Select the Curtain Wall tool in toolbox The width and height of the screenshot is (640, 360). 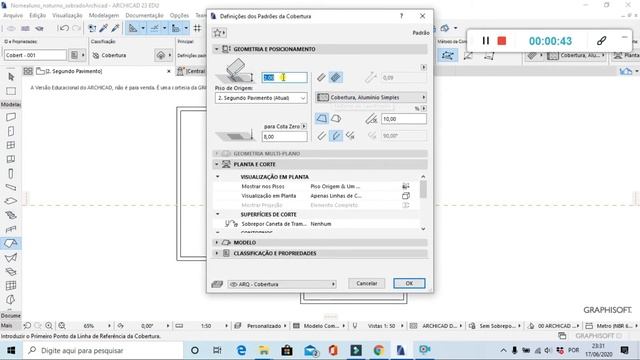(x=11, y=285)
